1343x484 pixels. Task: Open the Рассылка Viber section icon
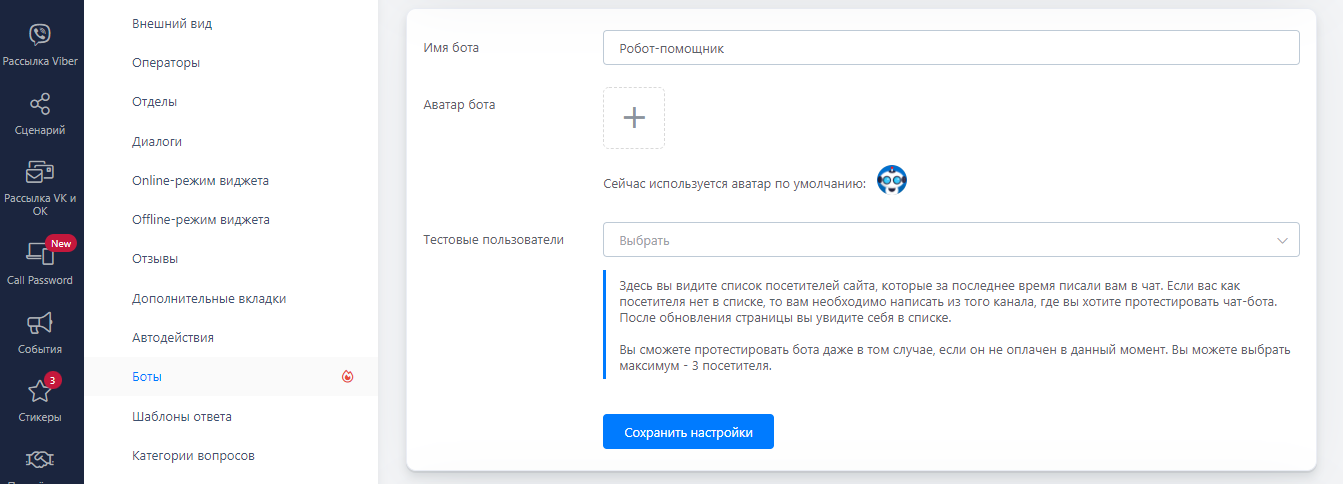pyautogui.click(x=40, y=35)
